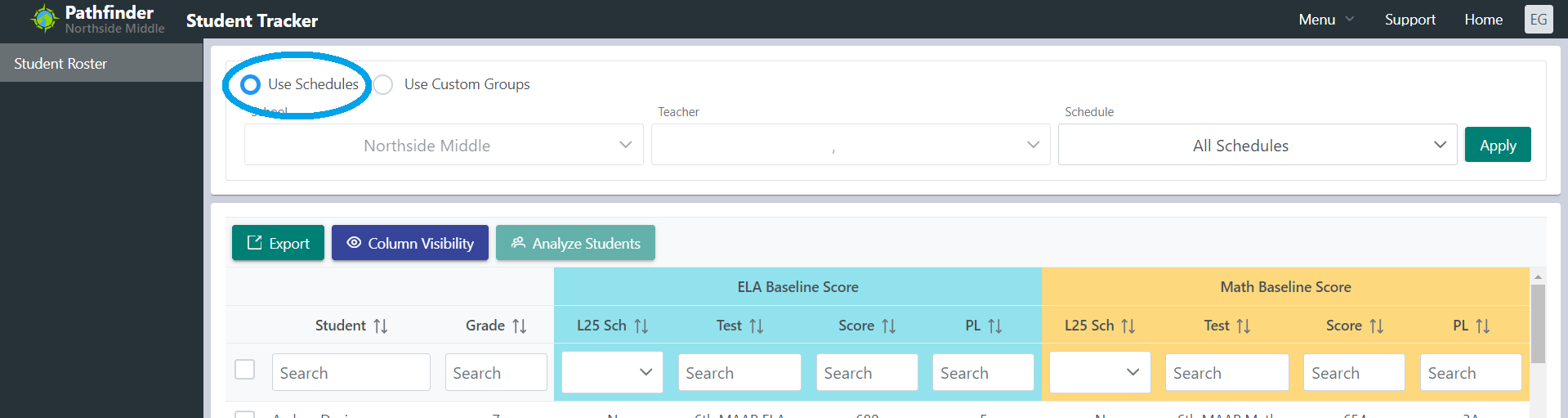The width and height of the screenshot is (1568, 418).
Task: Click the table scrollbar up arrow
Action: click(x=1538, y=276)
